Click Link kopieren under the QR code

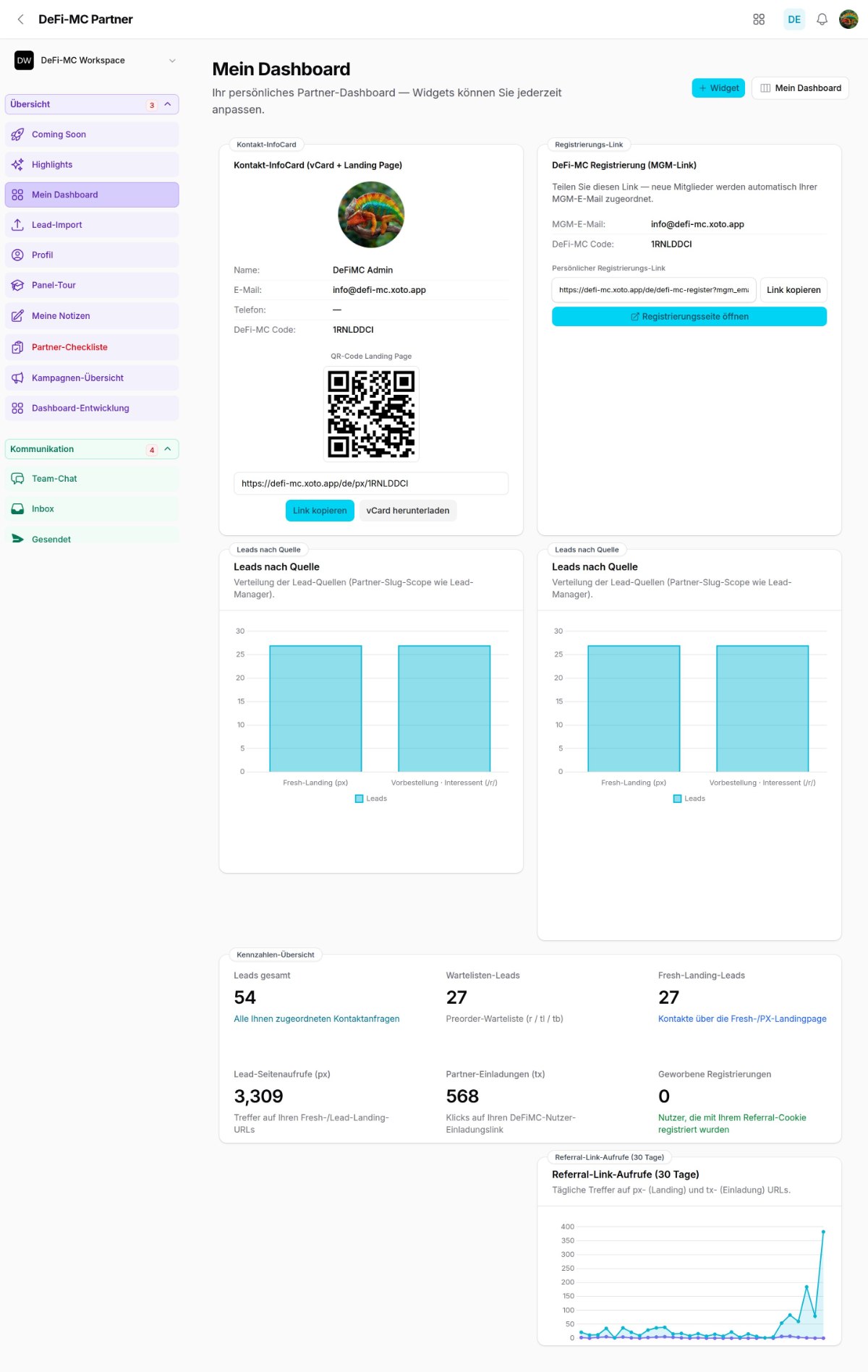[320, 511]
